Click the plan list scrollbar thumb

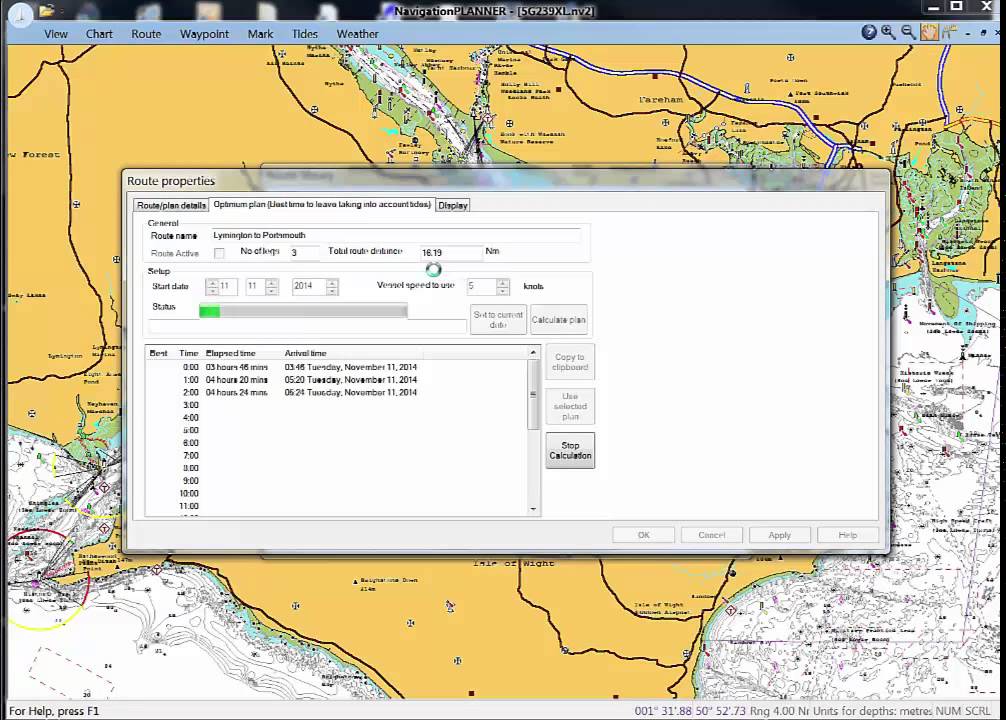(533, 394)
